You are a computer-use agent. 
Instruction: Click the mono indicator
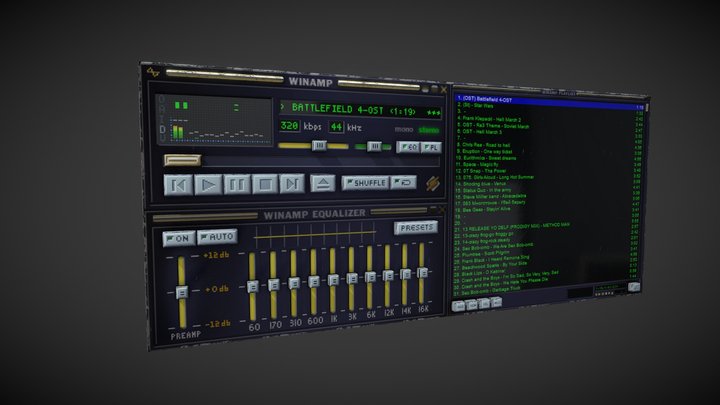pos(404,130)
